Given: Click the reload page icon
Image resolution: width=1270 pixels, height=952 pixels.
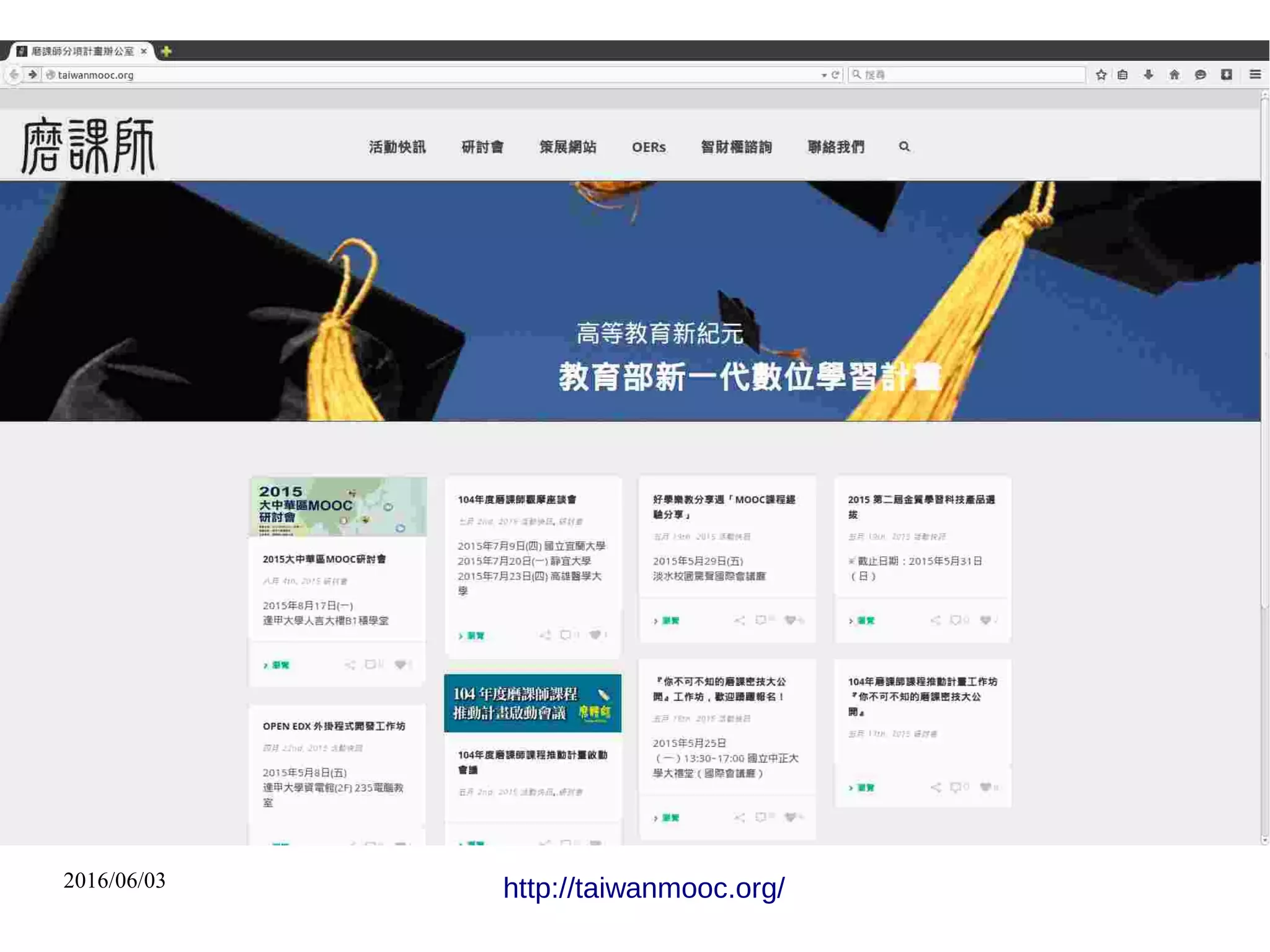Looking at the screenshot, I should pos(835,75).
